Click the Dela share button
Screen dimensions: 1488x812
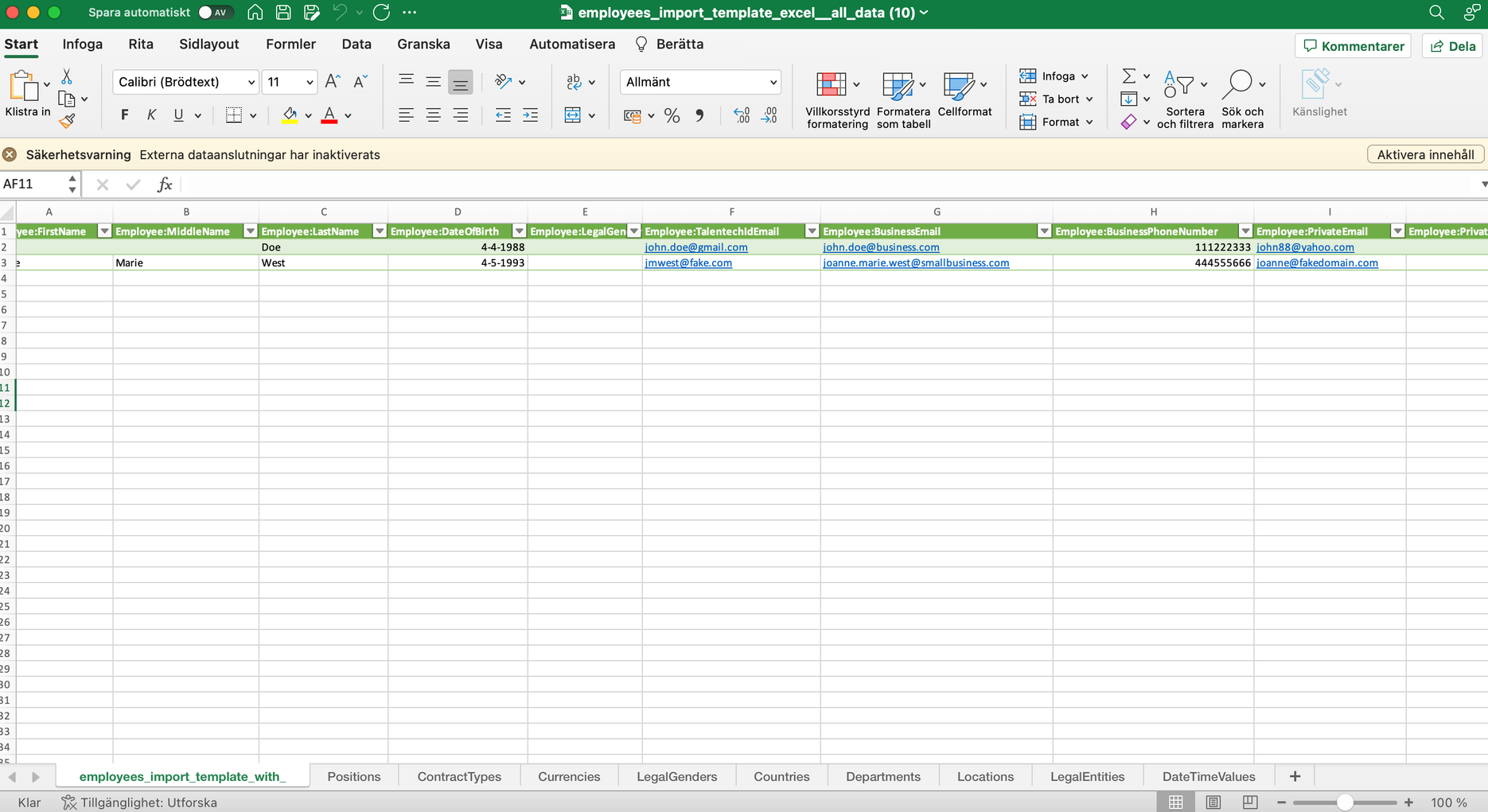[1453, 46]
